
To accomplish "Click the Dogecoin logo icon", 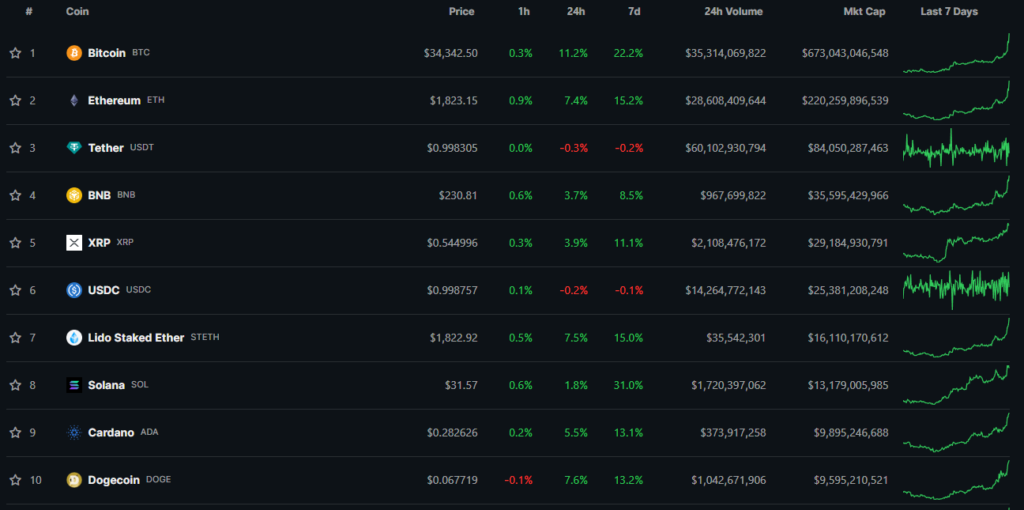I will point(74,480).
